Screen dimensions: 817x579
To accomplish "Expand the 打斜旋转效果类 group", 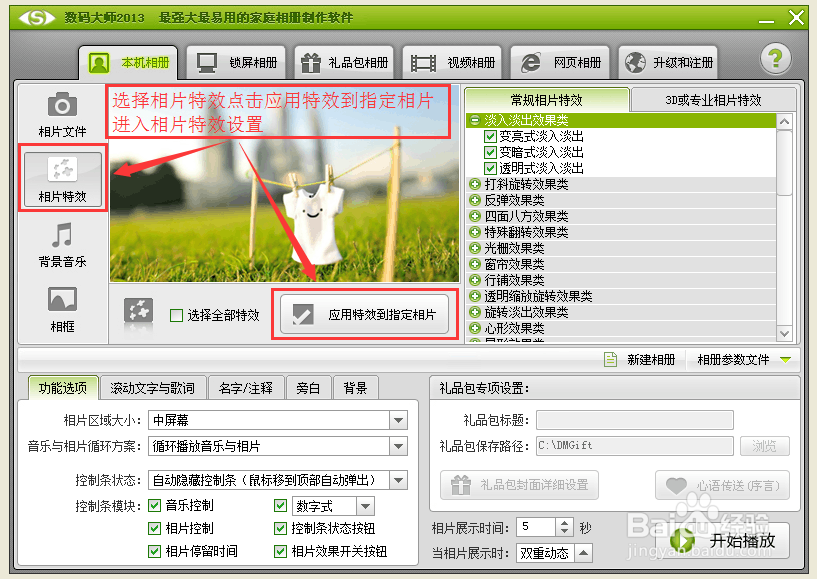I will click(474, 184).
